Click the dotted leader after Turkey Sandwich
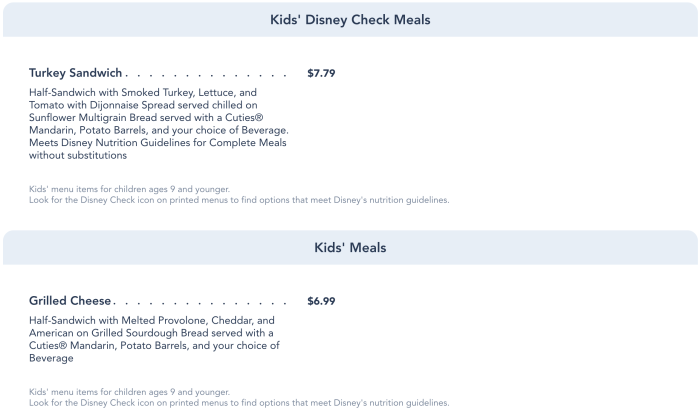The image size is (700, 420). pos(208,74)
